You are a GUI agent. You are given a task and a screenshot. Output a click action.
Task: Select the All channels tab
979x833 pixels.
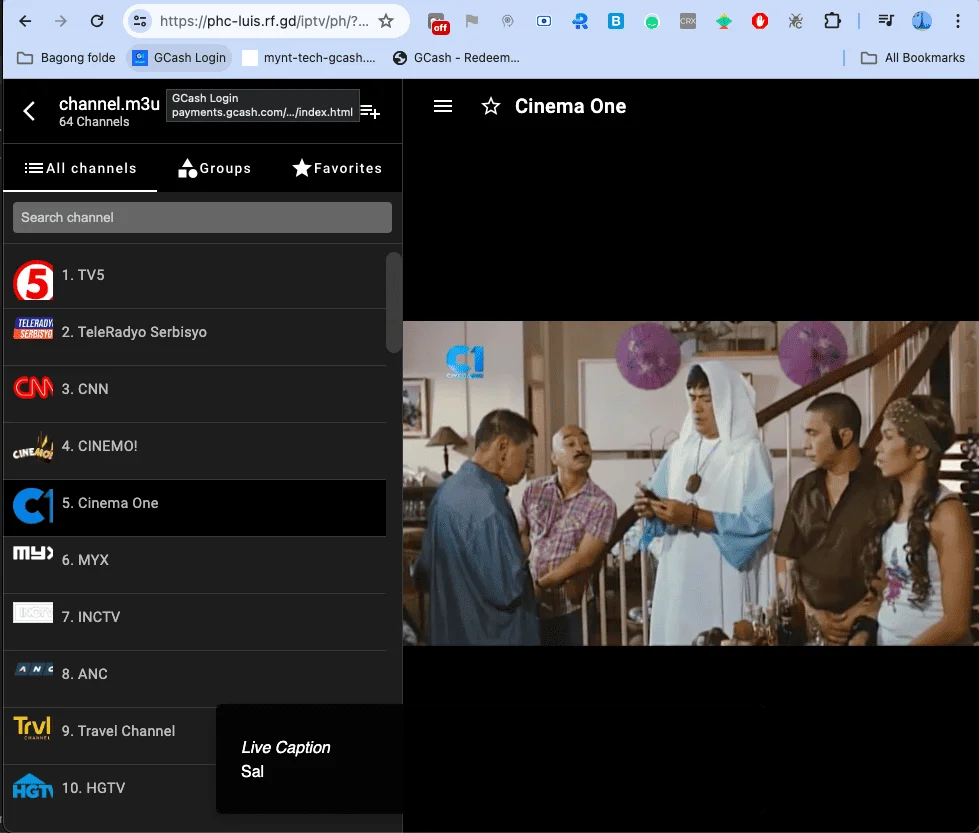pyautogui.click(x=81, y=168)
